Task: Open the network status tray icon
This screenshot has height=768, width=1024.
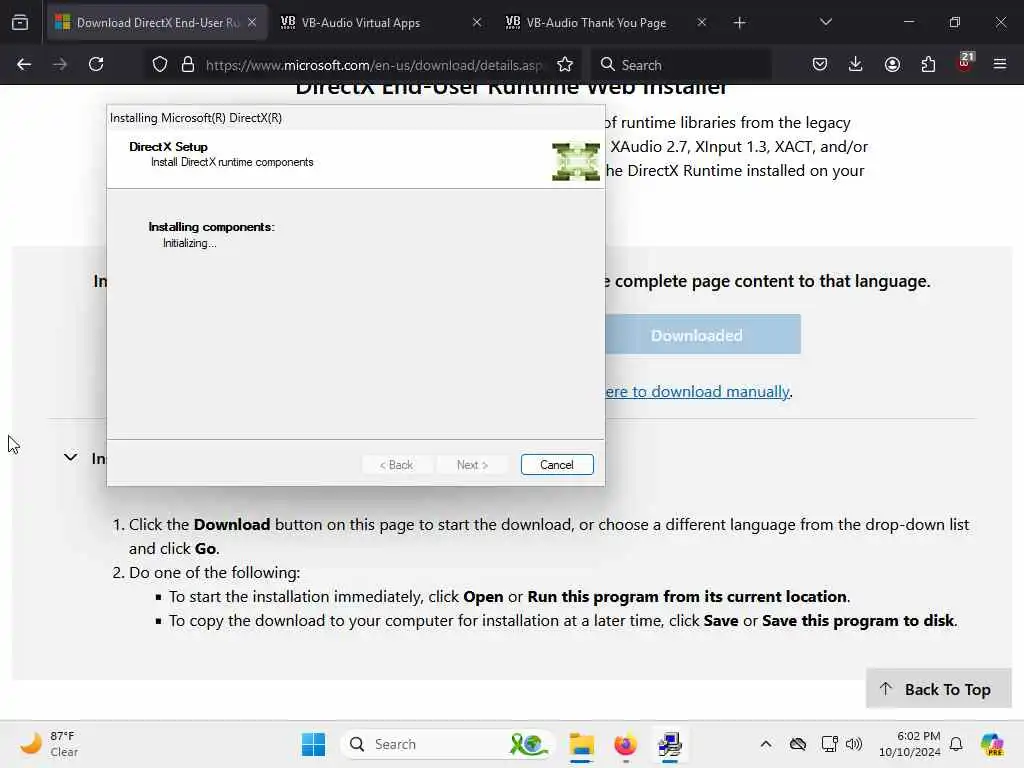Action: (x=829, y=744)
